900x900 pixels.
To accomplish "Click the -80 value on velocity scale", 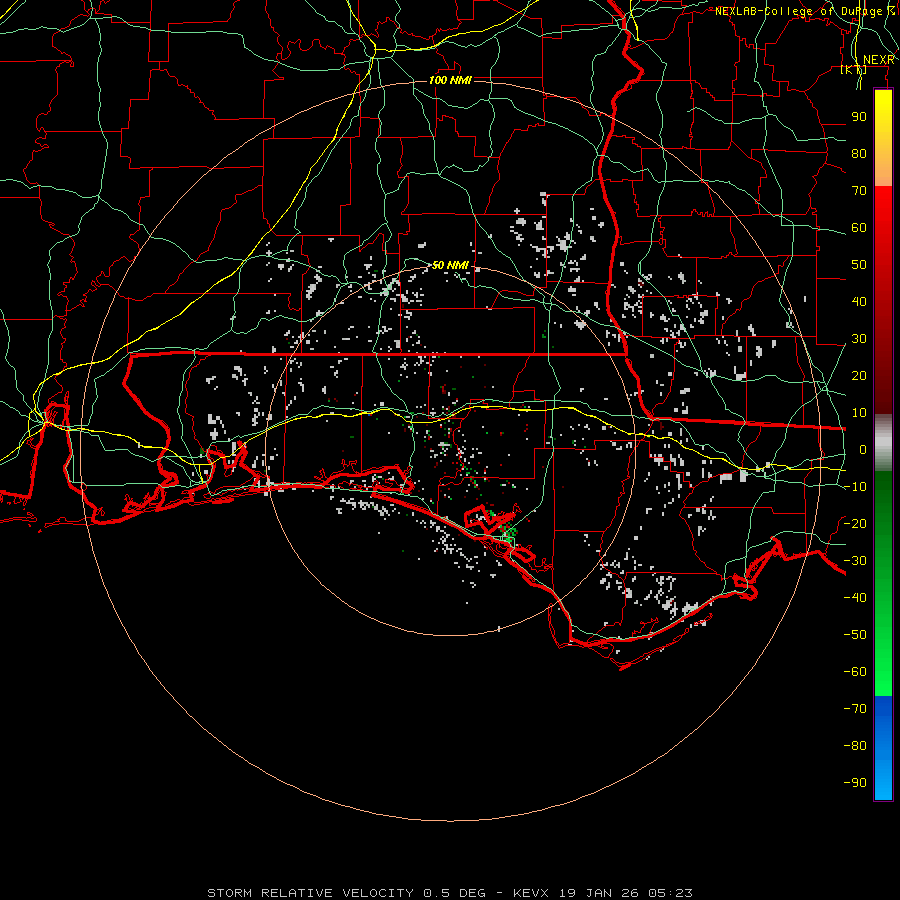I will (x=855, y=746).
